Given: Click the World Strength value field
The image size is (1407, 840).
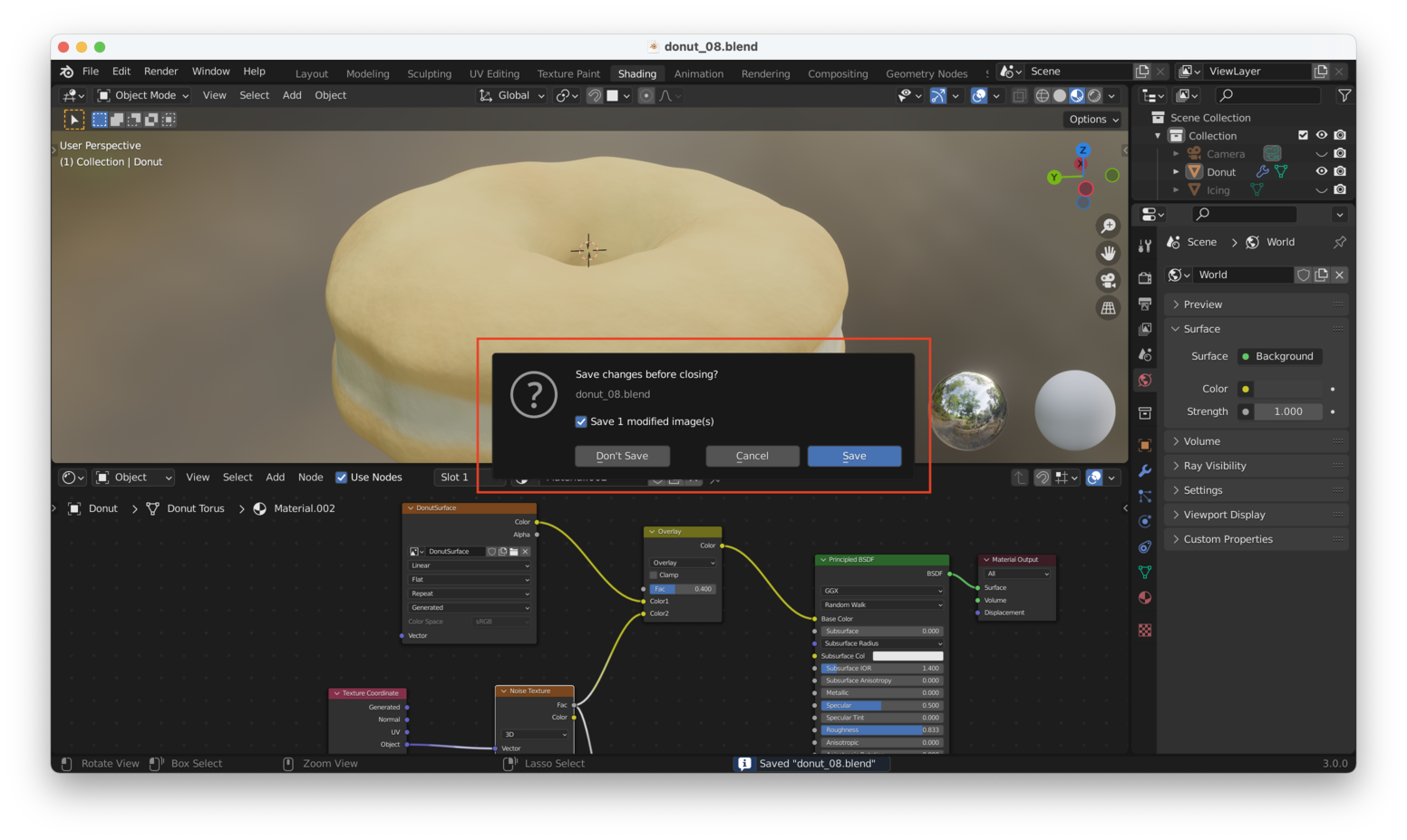Looking at the screenshot, I should [x=1287, y=411].
